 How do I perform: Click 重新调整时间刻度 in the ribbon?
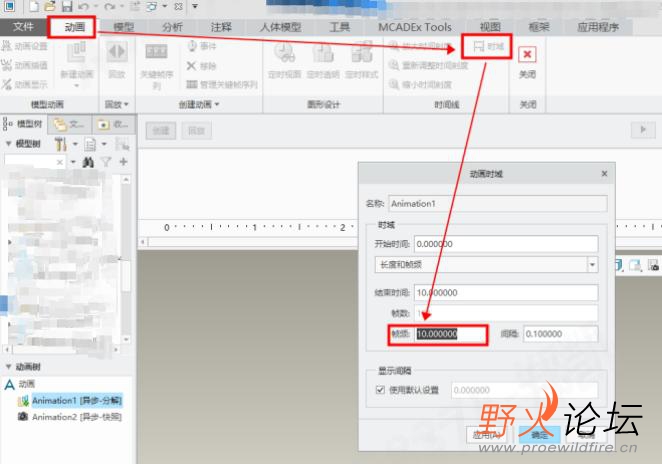pos(429,65)
